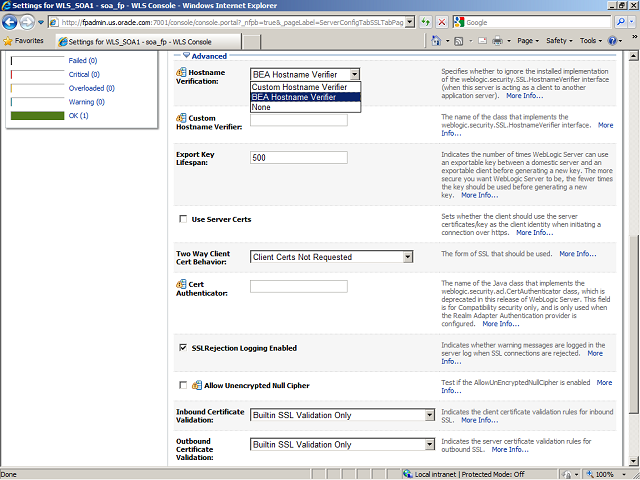Uncheck SSLRejection Logging Enabled
Image resolution: width=640 pixels, height=480 pixels.
coord(182,348)
